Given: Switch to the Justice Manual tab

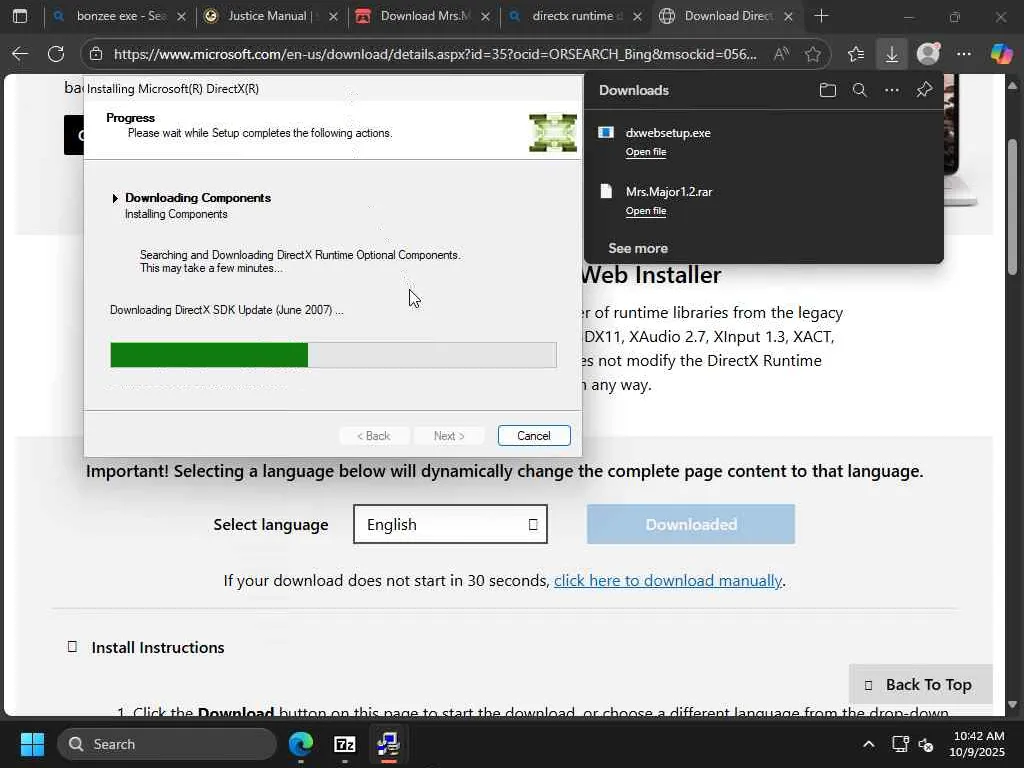Looking at the screenshot, I should (271, 16).
